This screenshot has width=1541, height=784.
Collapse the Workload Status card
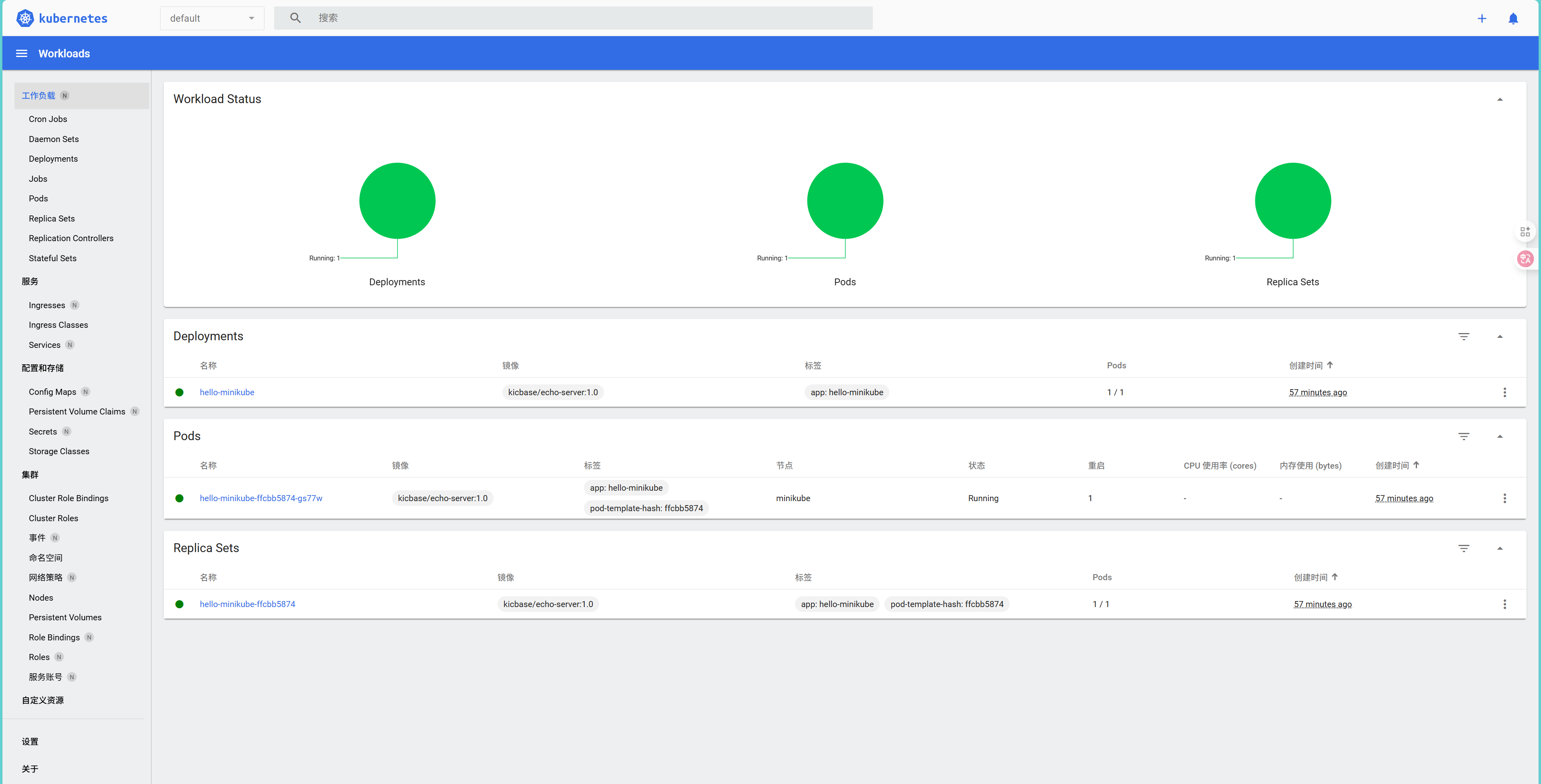click(1499, 99)
